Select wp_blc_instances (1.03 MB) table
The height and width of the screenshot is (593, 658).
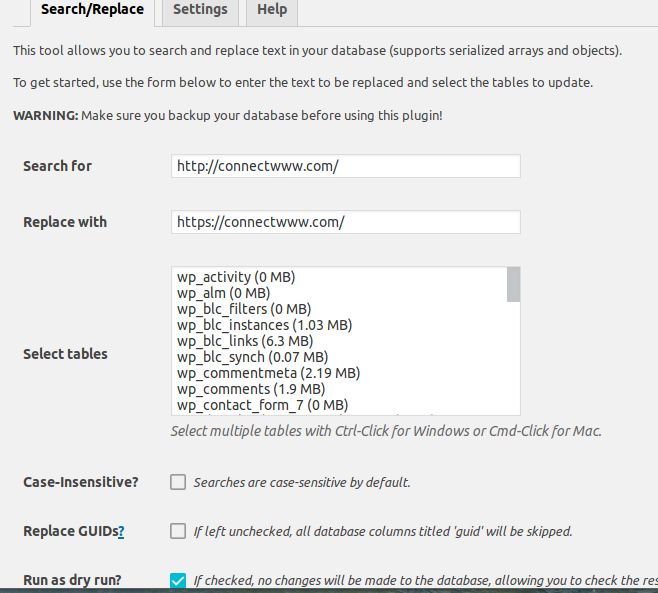coord(339,325)
